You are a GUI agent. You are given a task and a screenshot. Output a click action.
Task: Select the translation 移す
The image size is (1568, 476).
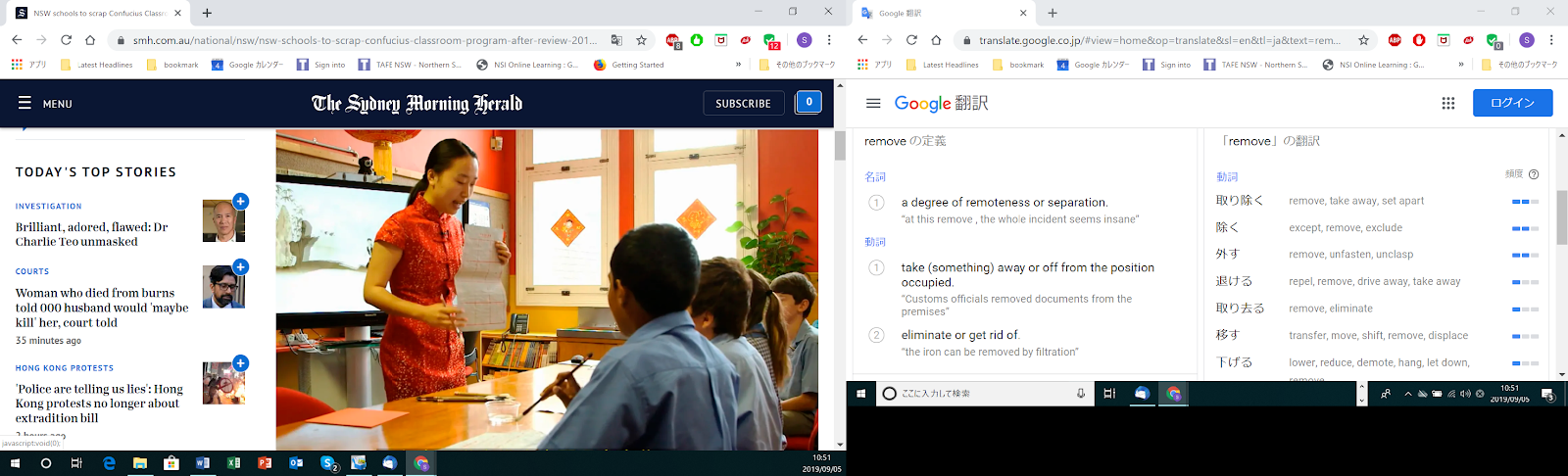pos(1228,335)
